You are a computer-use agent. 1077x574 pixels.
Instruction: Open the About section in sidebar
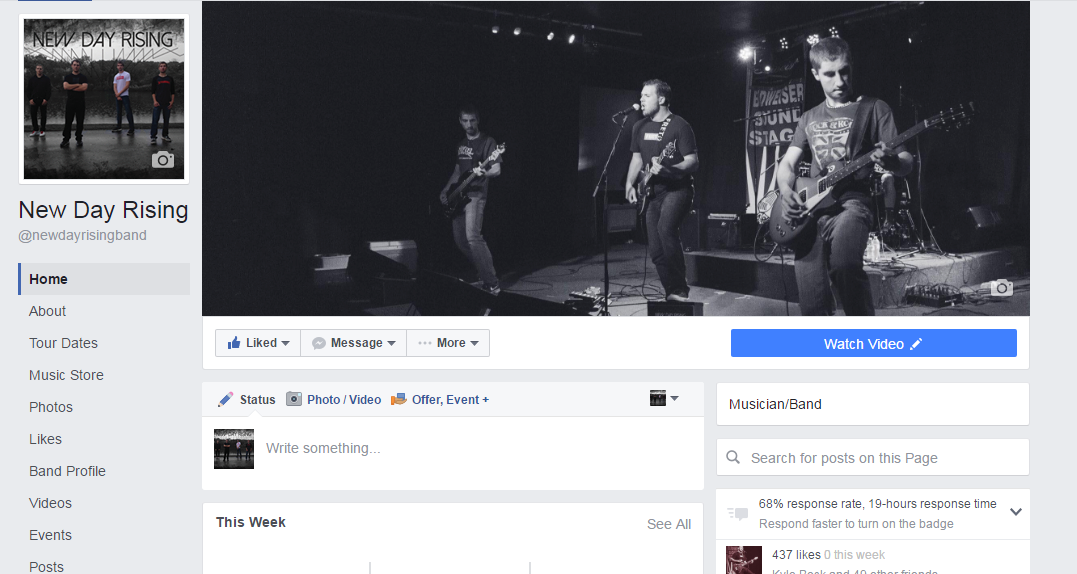[x=47, y=311]
